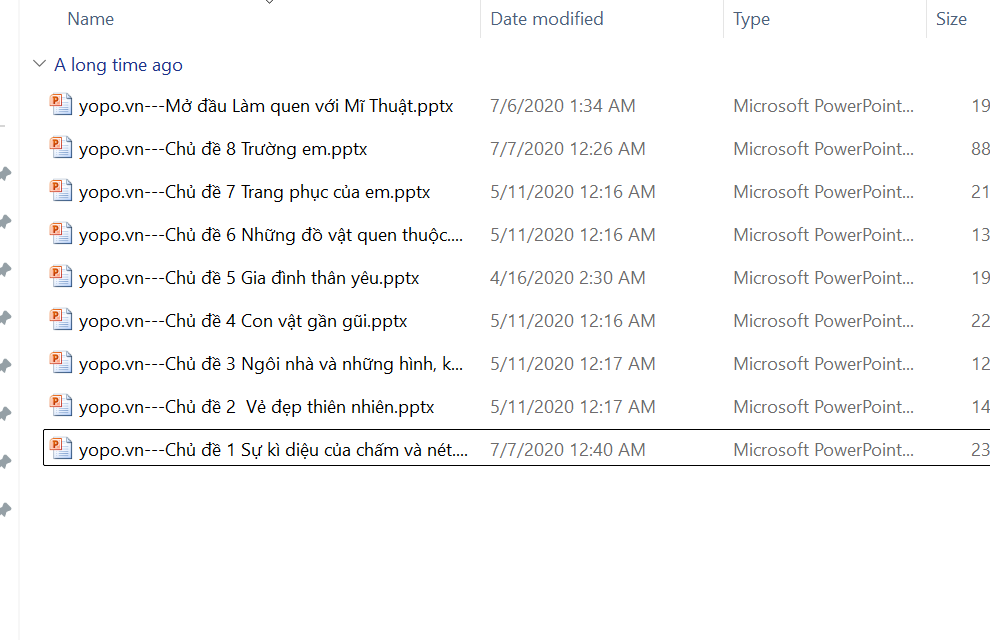The height and width of the screenshot is (640, 990).
Task: Click the PowerPoint icon of Mở đầu Làm quen với Mĩ Thuật
Action: (62, 105)
